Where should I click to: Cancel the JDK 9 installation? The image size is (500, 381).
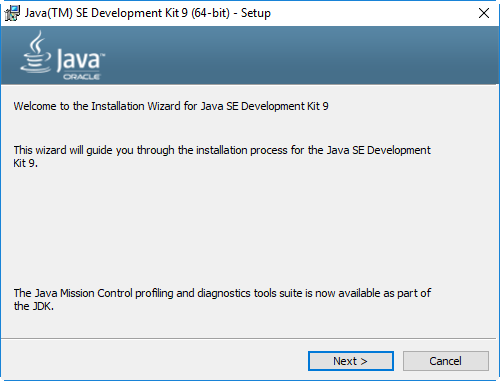pos(446,361)
